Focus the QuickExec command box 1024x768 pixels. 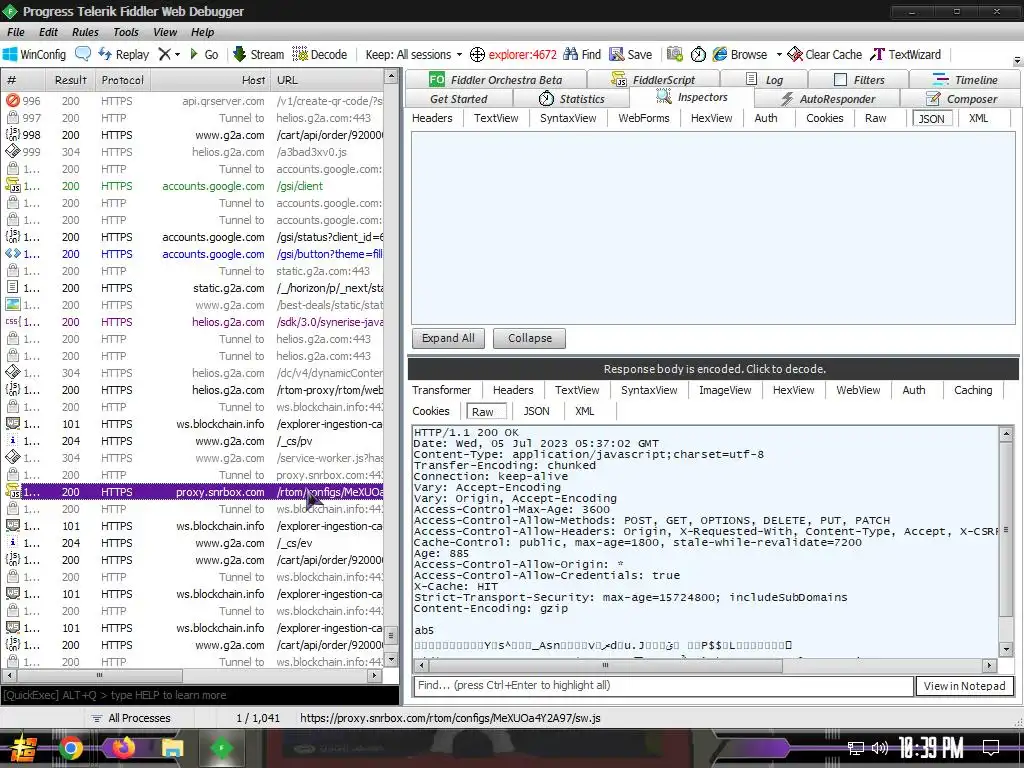pyautogui.click(x=200, y=695)
